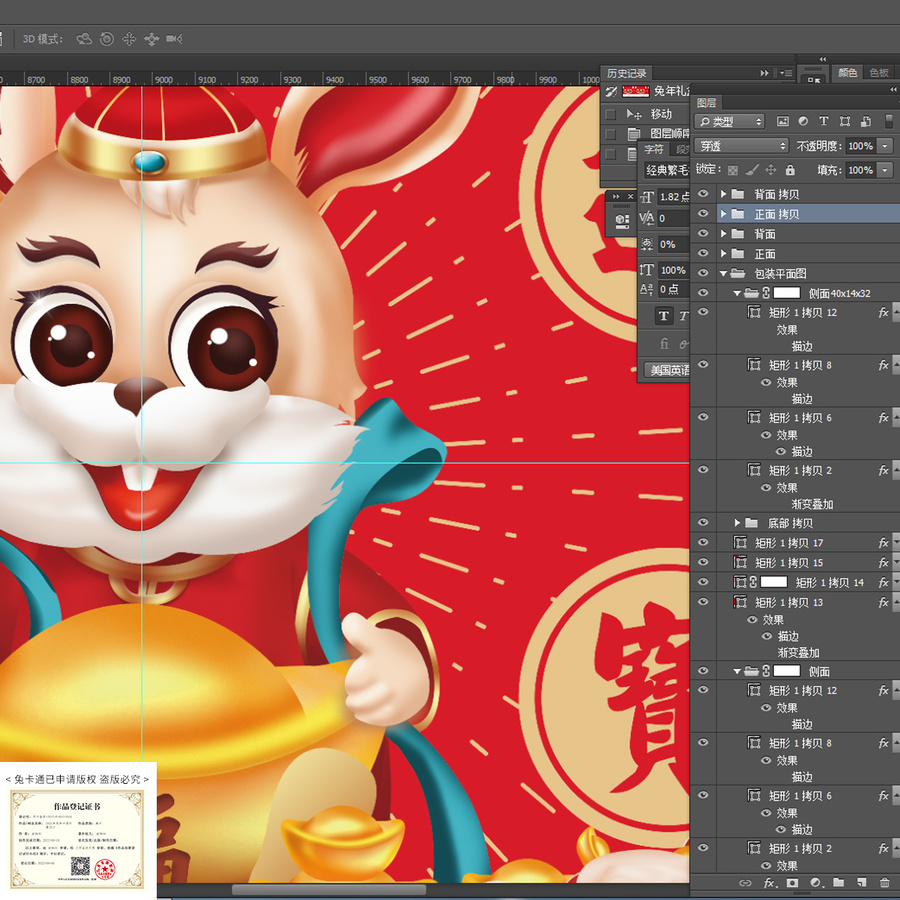
Task: Expand the 背面 group arrow
Action: coord(723,234)
